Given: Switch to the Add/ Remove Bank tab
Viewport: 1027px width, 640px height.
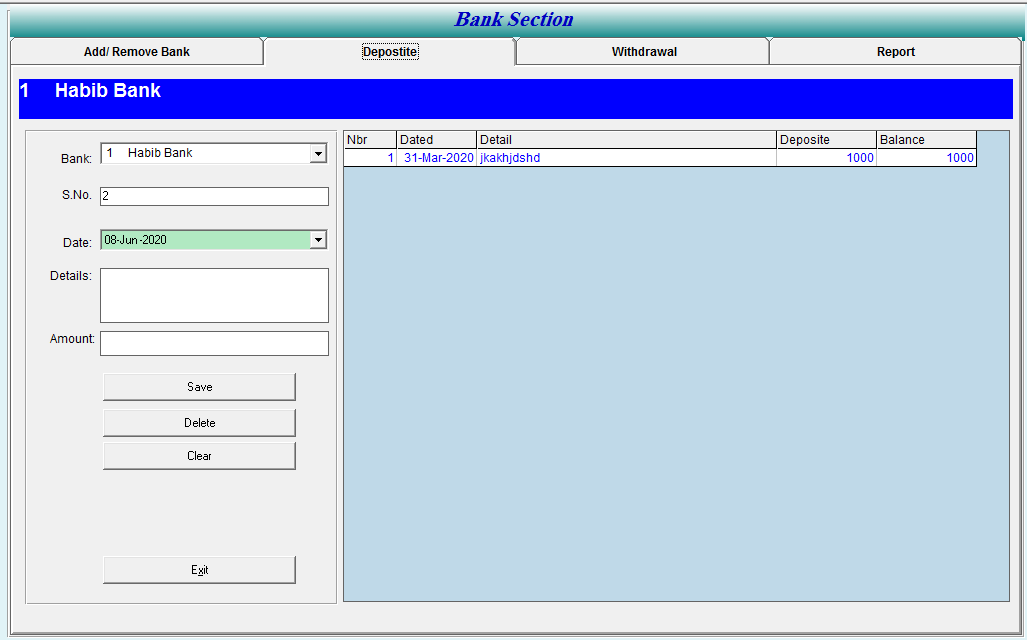Looking at the screenshot, I should [x=137, y=52].
